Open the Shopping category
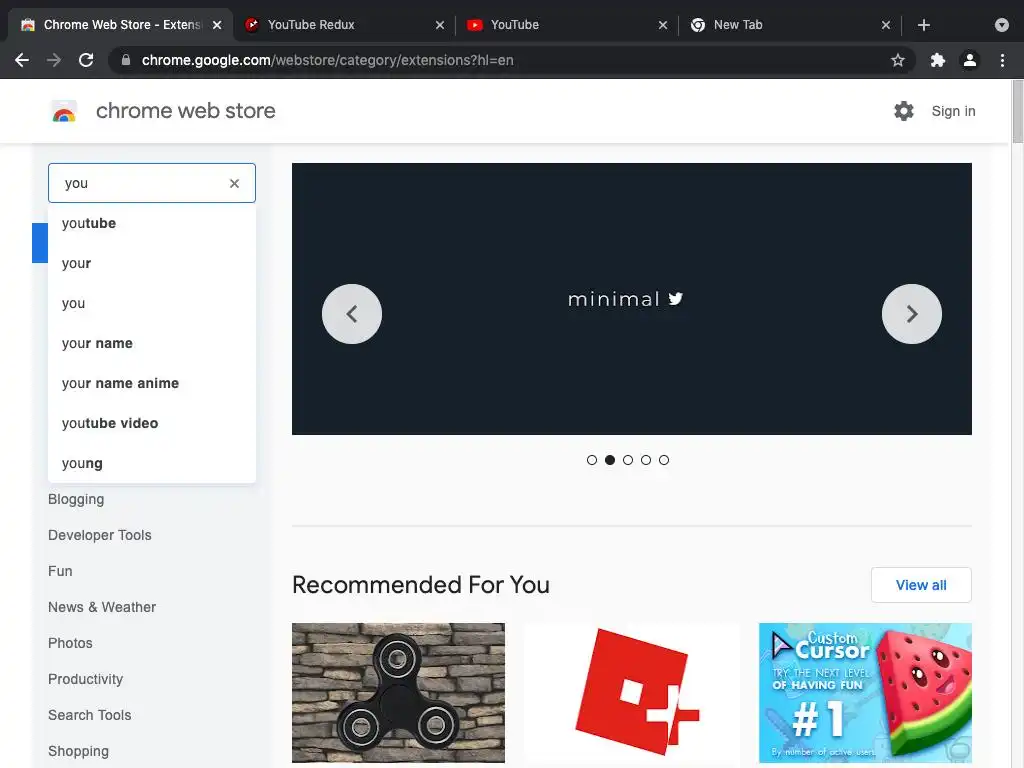1024x768 pixels. click(78, 751)
